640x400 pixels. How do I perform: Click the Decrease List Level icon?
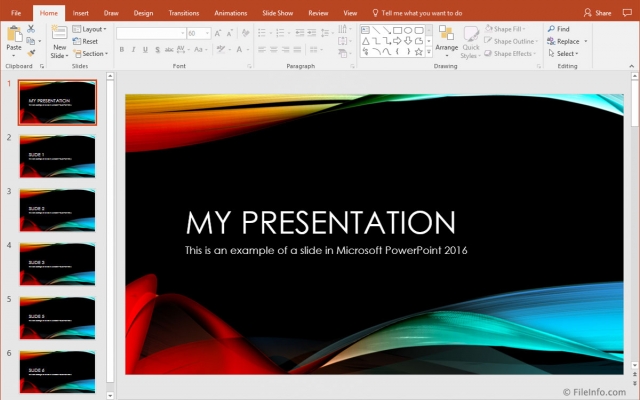pos(300,33)
